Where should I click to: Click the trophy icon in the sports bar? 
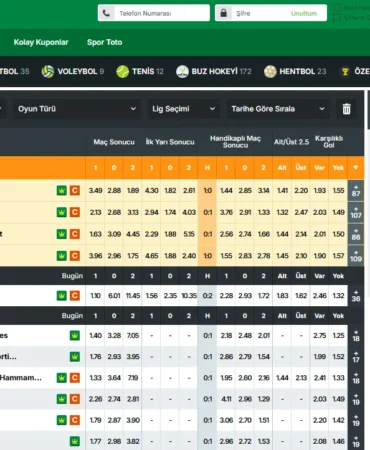345,71
